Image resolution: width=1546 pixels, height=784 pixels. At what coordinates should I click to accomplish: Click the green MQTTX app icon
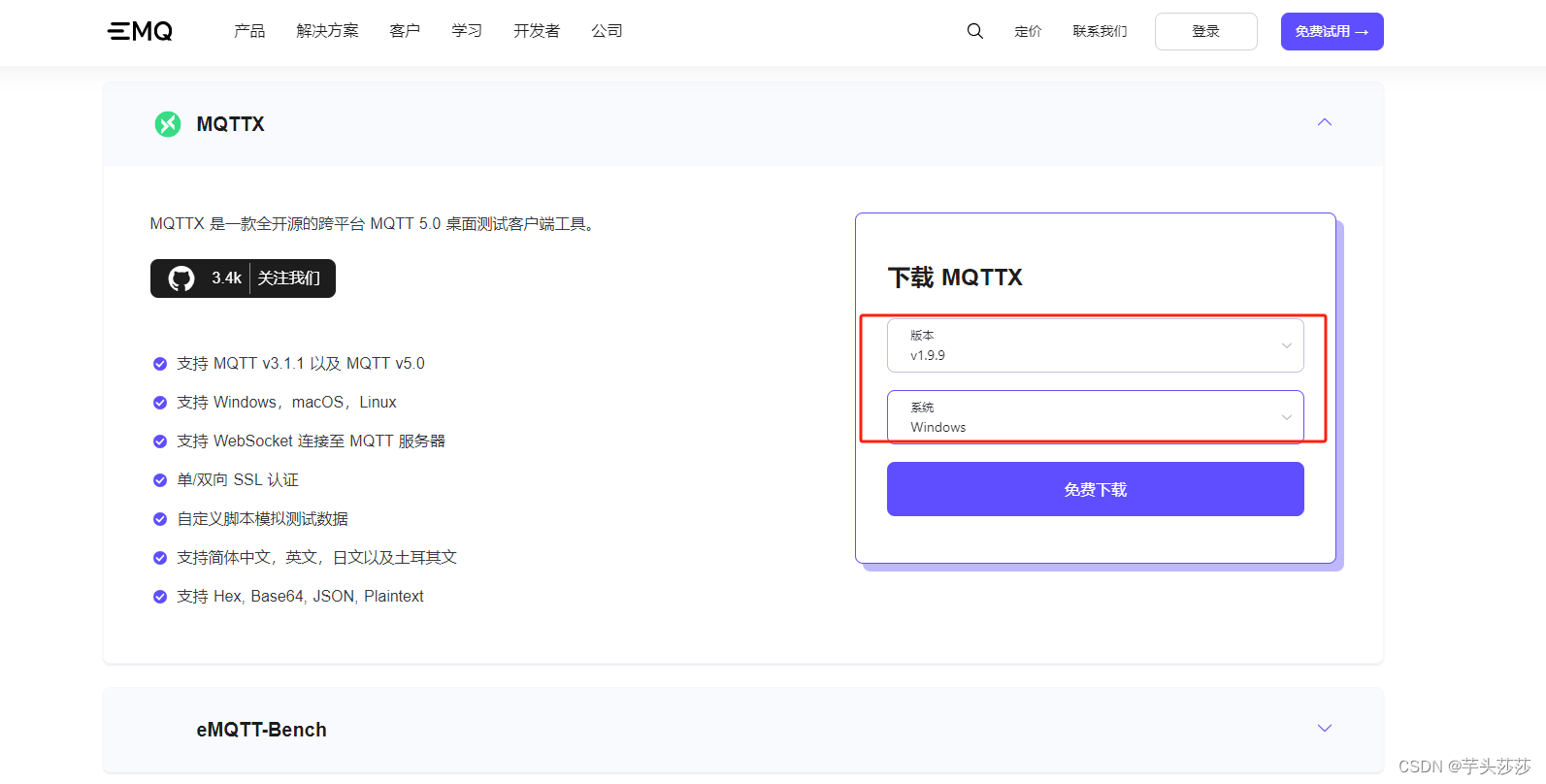[x=168, y=124]
